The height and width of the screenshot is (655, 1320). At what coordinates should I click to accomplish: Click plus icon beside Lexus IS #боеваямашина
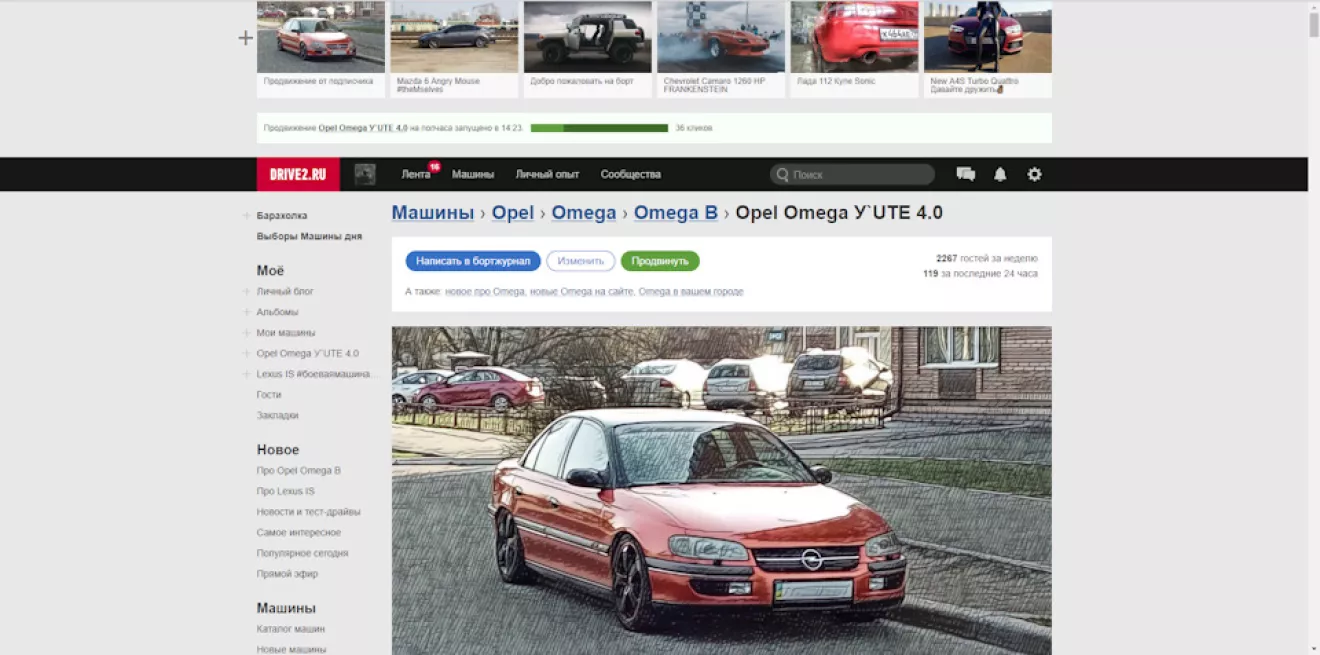pos(246,374)
